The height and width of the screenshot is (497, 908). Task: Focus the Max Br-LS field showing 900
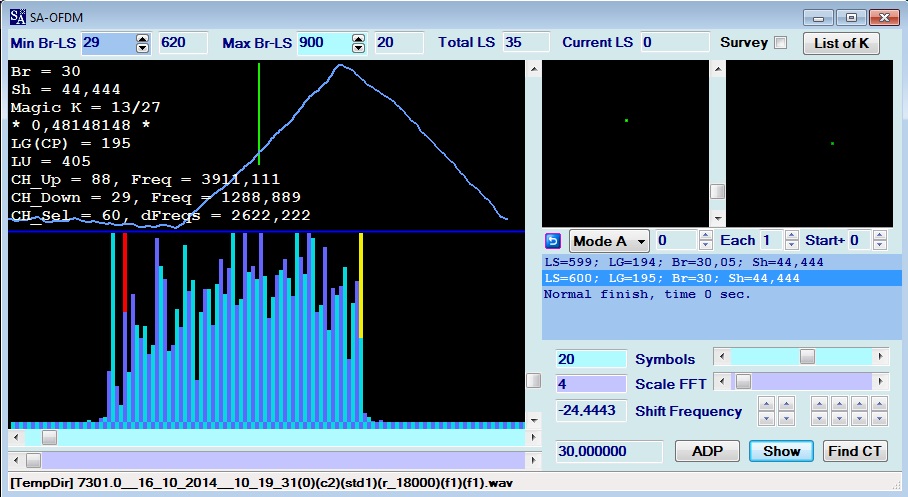(324, 43)
